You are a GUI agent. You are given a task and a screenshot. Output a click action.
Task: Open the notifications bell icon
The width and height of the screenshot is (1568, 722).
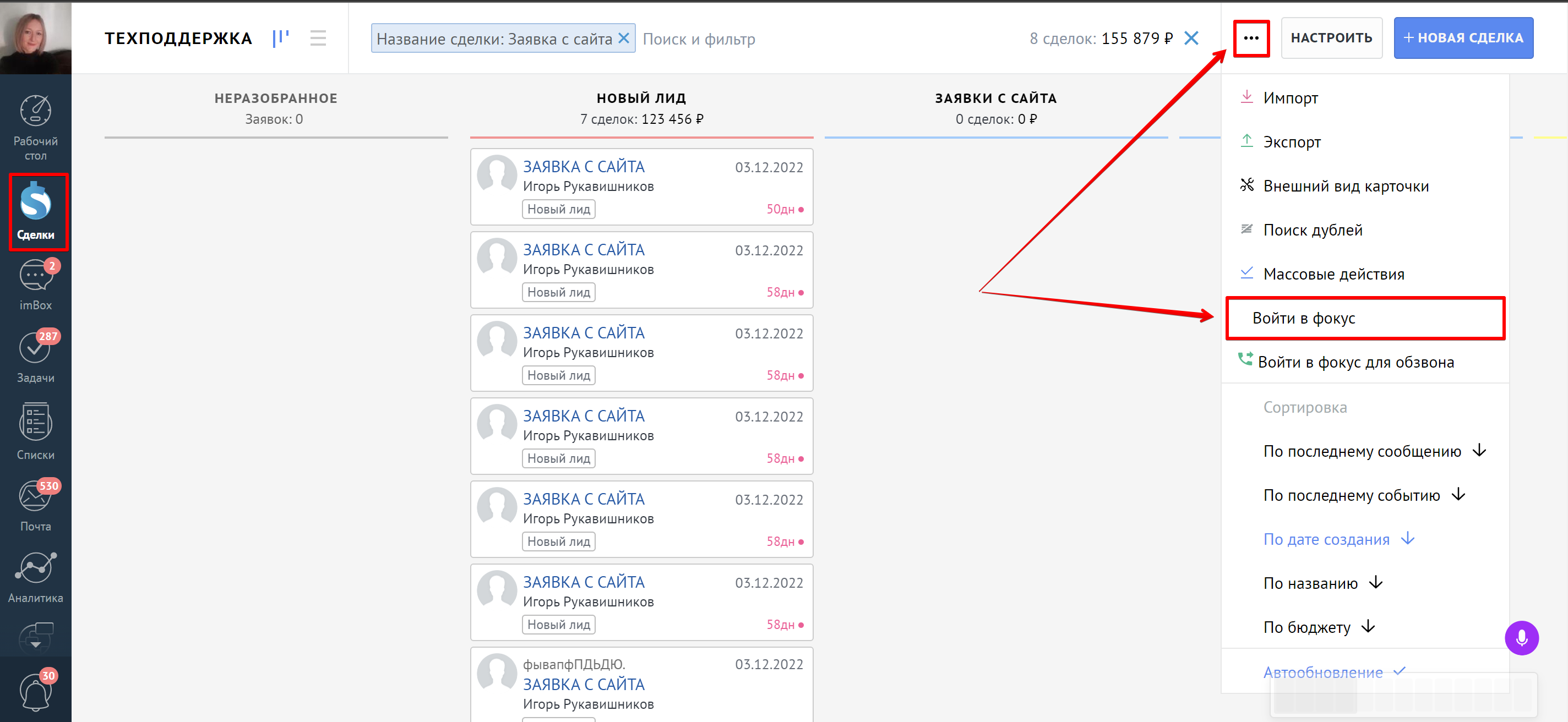tap(35, 692)
